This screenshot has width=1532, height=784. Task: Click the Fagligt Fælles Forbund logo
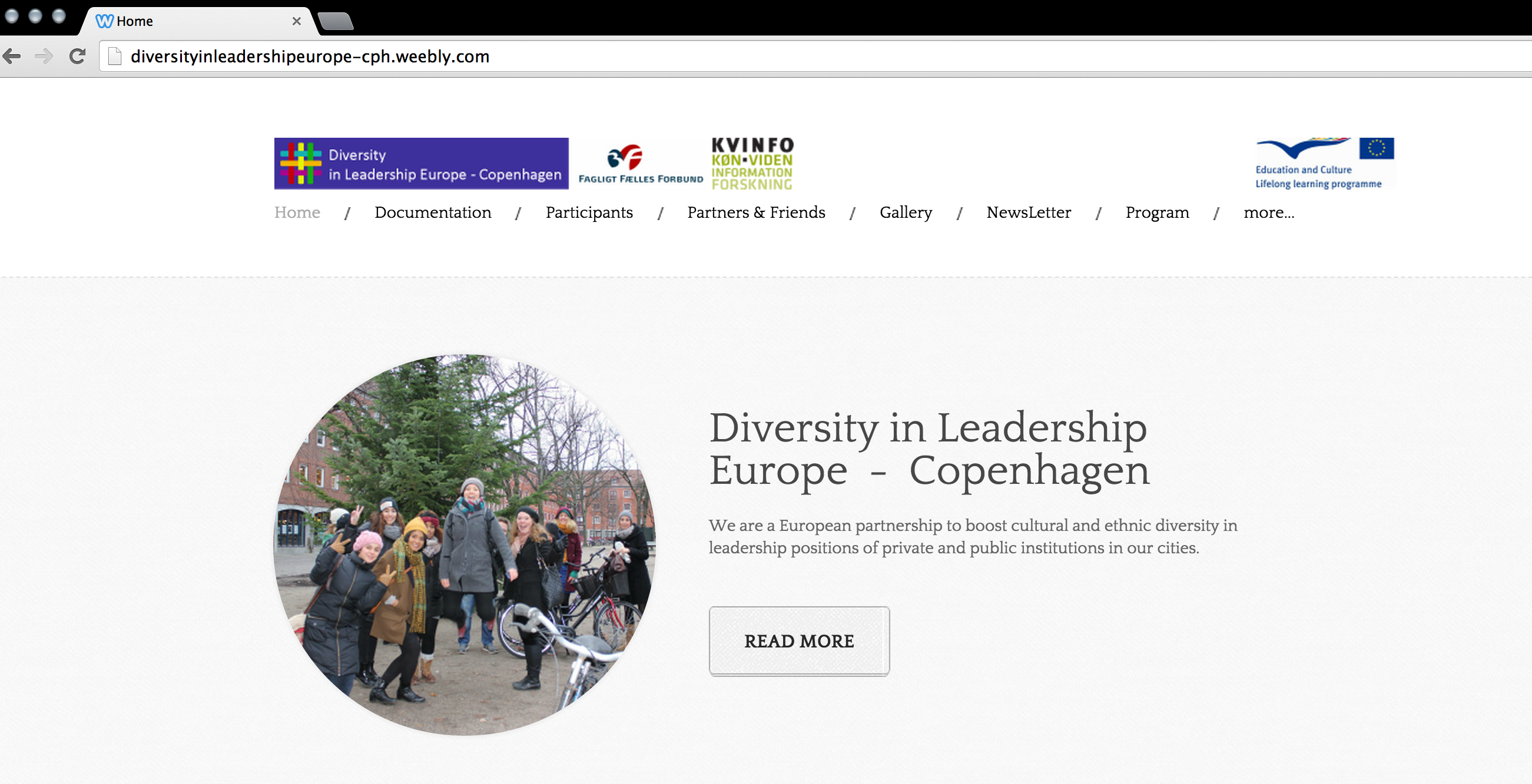point(641,164)
